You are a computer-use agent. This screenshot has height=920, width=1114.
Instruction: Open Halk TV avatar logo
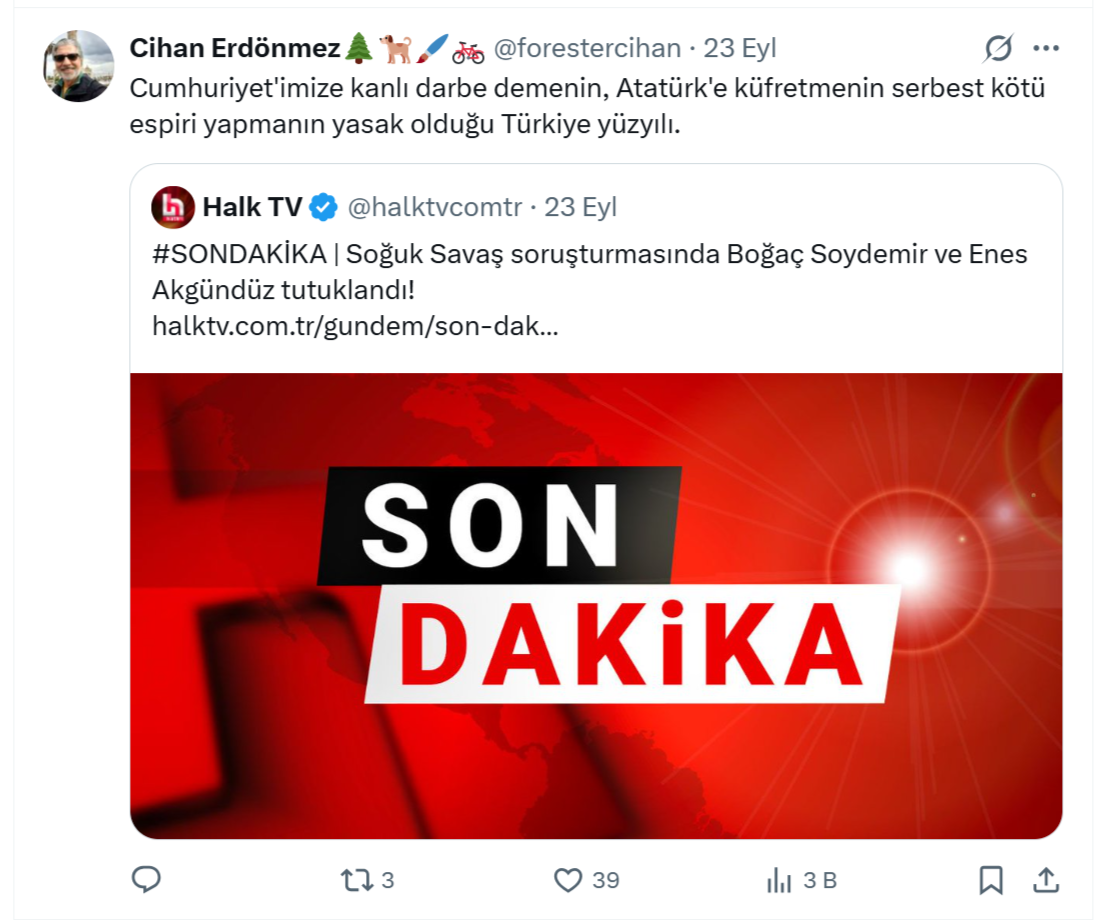173,207
